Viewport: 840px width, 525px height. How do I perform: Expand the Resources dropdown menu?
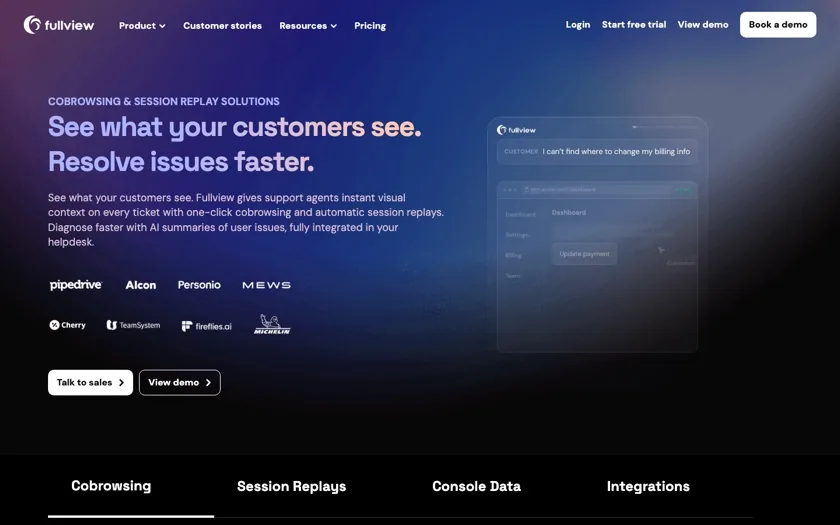pyautogui.click(x=308, y=26)
